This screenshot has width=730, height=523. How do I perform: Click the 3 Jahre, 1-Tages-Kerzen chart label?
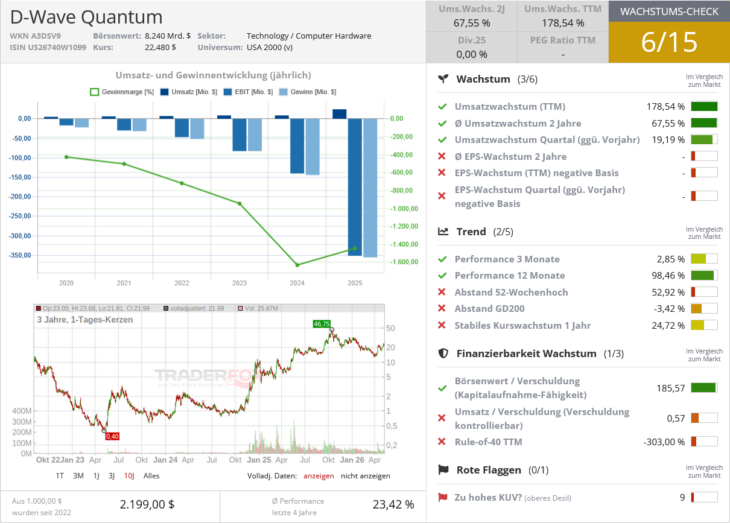85,319
